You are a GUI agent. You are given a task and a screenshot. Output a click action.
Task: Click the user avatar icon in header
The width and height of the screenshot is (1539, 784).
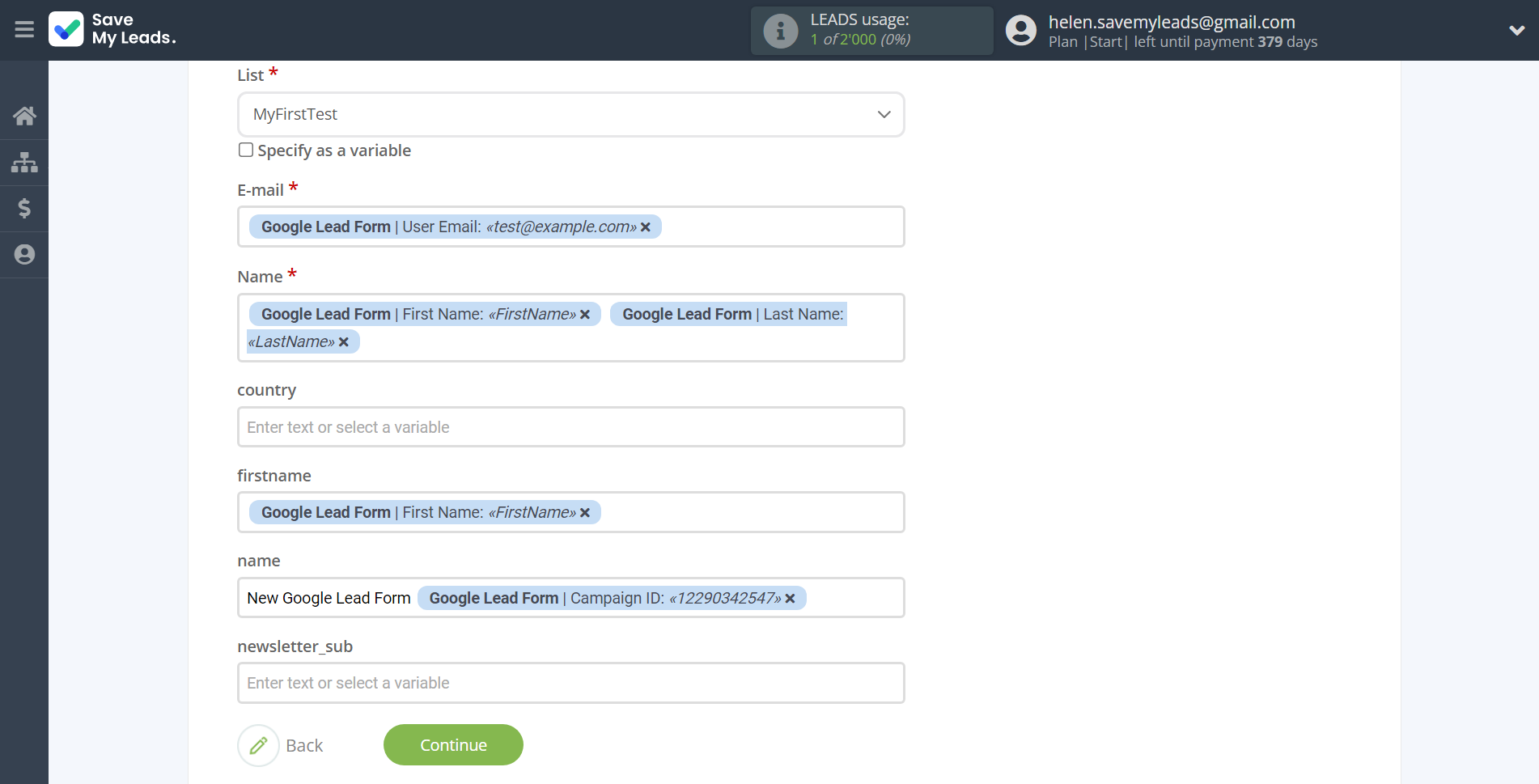[1021, 31]
